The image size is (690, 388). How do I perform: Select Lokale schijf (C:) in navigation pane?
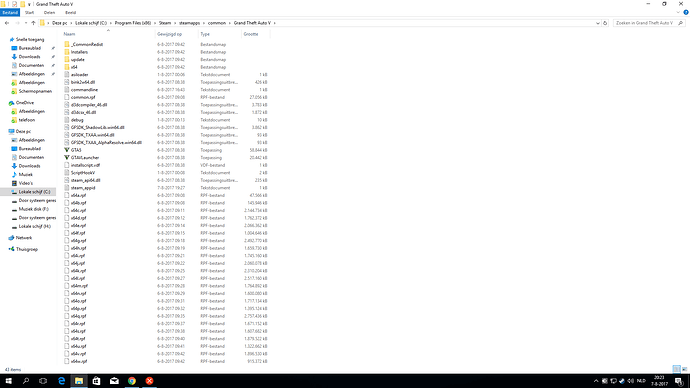(34, 192)
